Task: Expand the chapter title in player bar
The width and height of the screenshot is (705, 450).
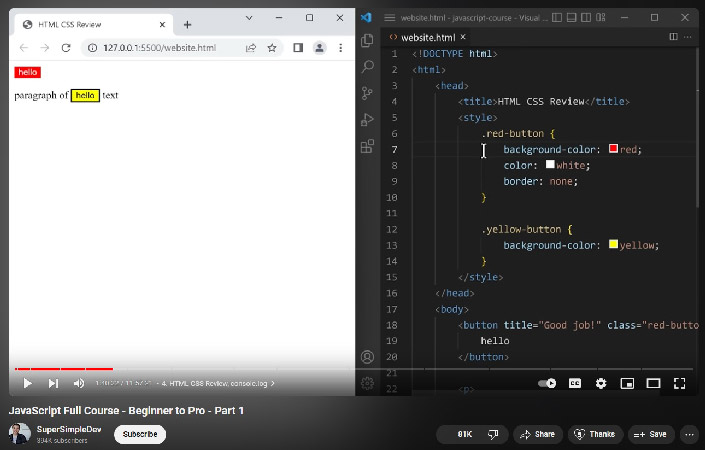Action: click(x=217, y=383)
